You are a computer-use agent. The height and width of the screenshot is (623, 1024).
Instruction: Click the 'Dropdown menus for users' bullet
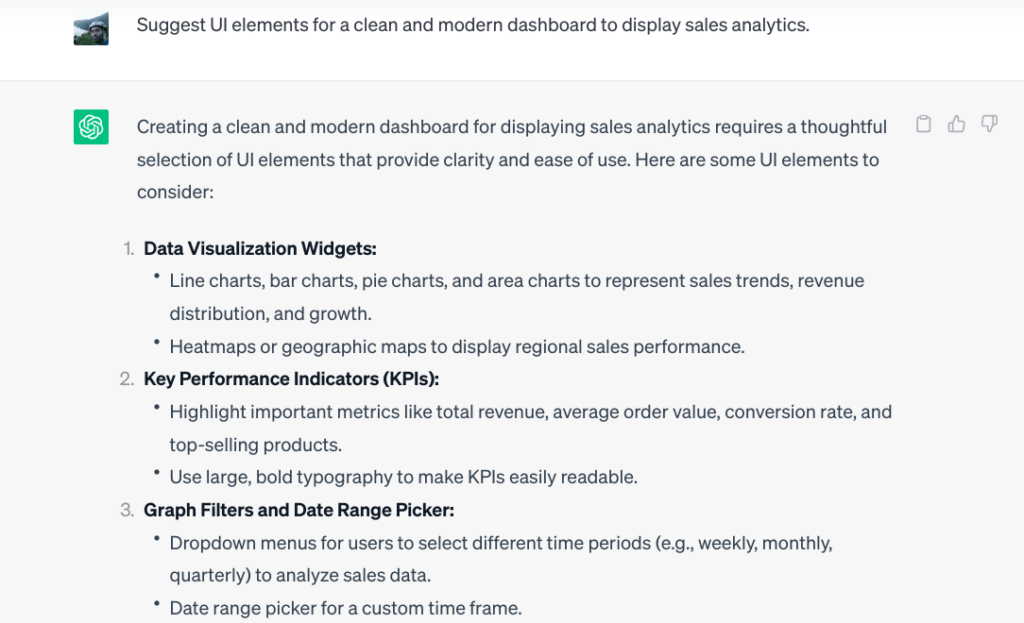point(500,543)
